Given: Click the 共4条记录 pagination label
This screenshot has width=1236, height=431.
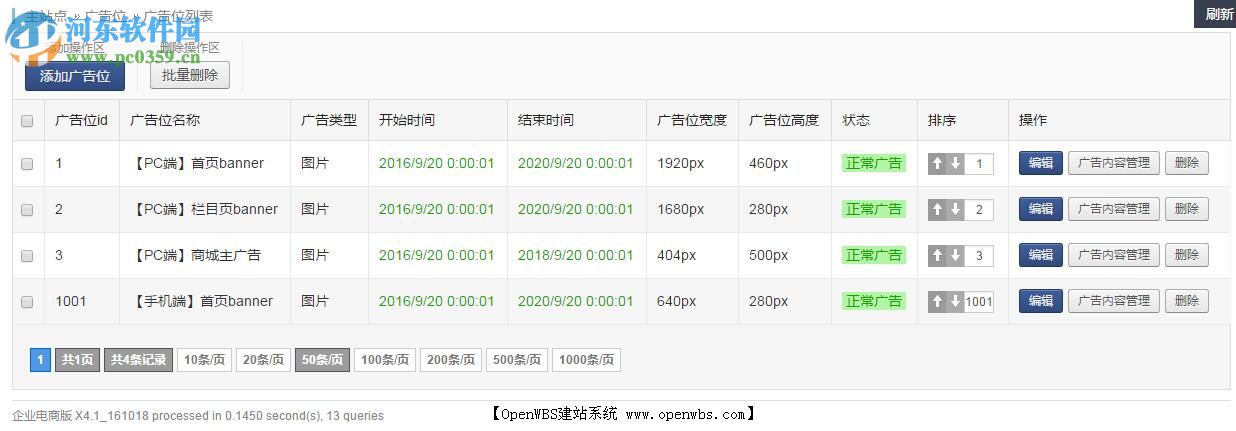Looking at the screenshot, I should point(138,360).
